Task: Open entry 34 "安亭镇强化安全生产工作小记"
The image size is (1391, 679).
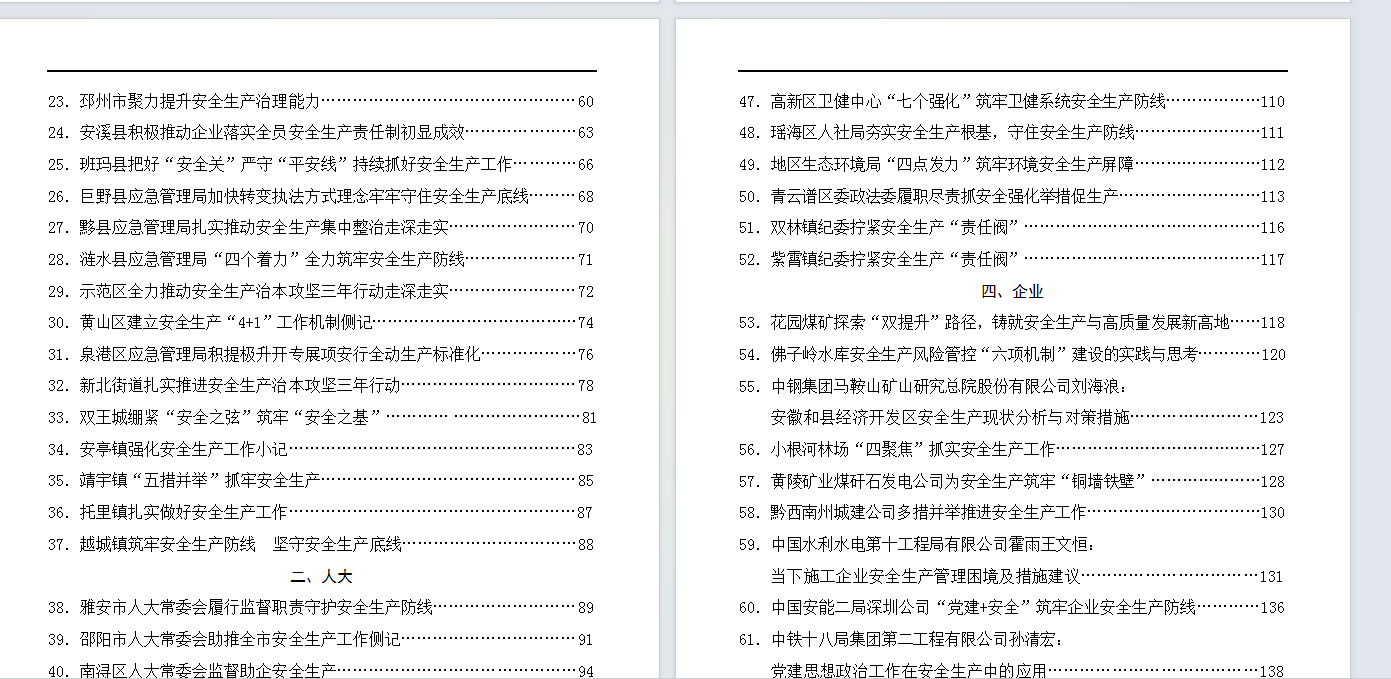Action: tap(321, 449)
